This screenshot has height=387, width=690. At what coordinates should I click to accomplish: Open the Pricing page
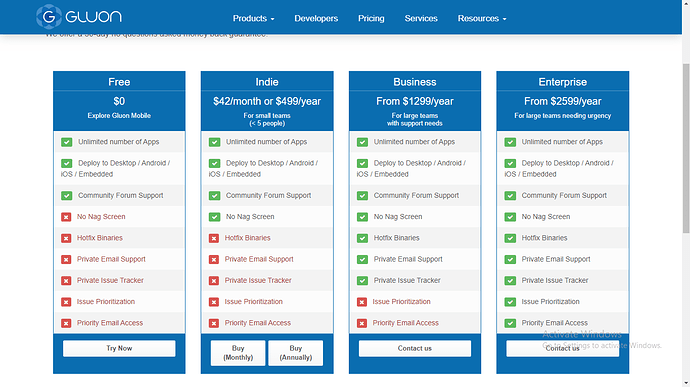371,18
